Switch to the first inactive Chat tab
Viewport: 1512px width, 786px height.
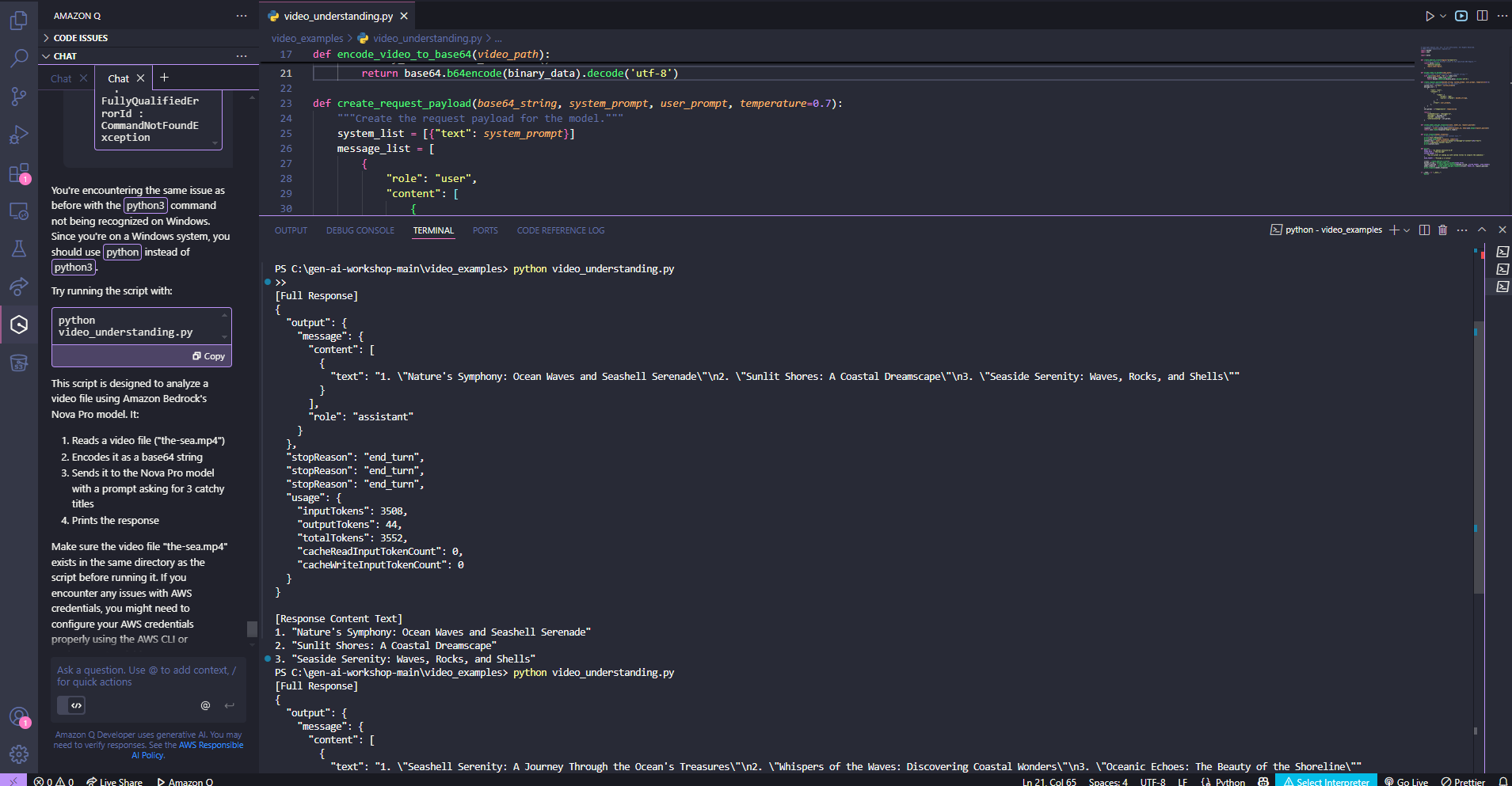(x=61, y=78)
